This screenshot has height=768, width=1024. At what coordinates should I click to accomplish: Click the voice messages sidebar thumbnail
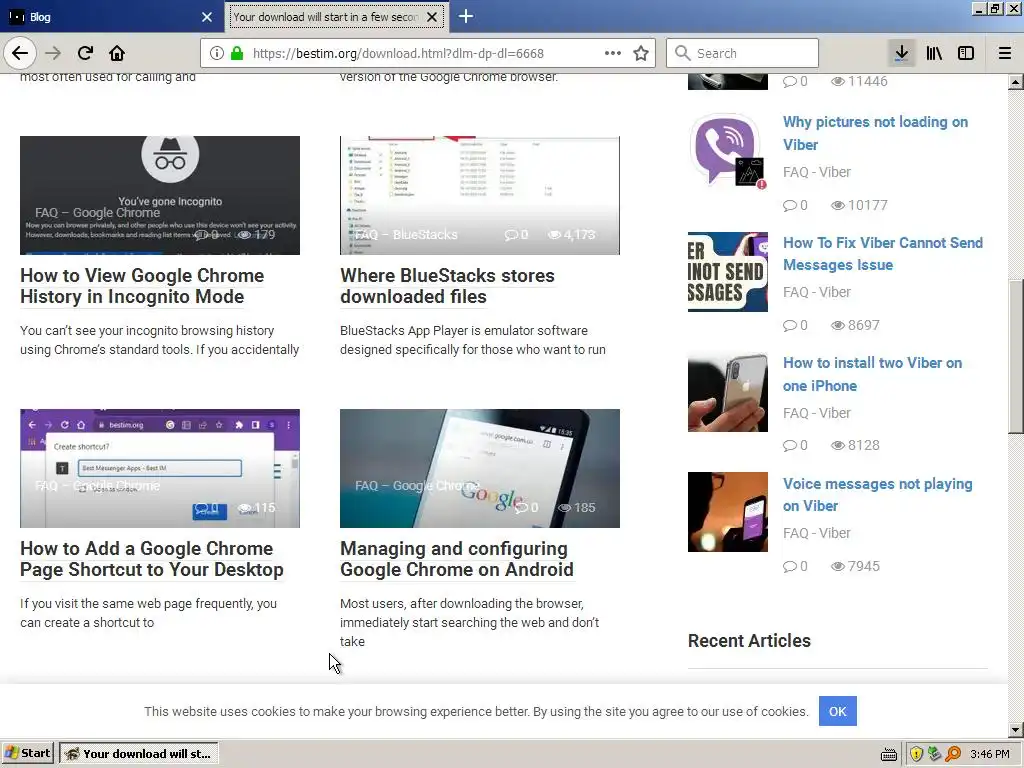(x=728, y=512)
